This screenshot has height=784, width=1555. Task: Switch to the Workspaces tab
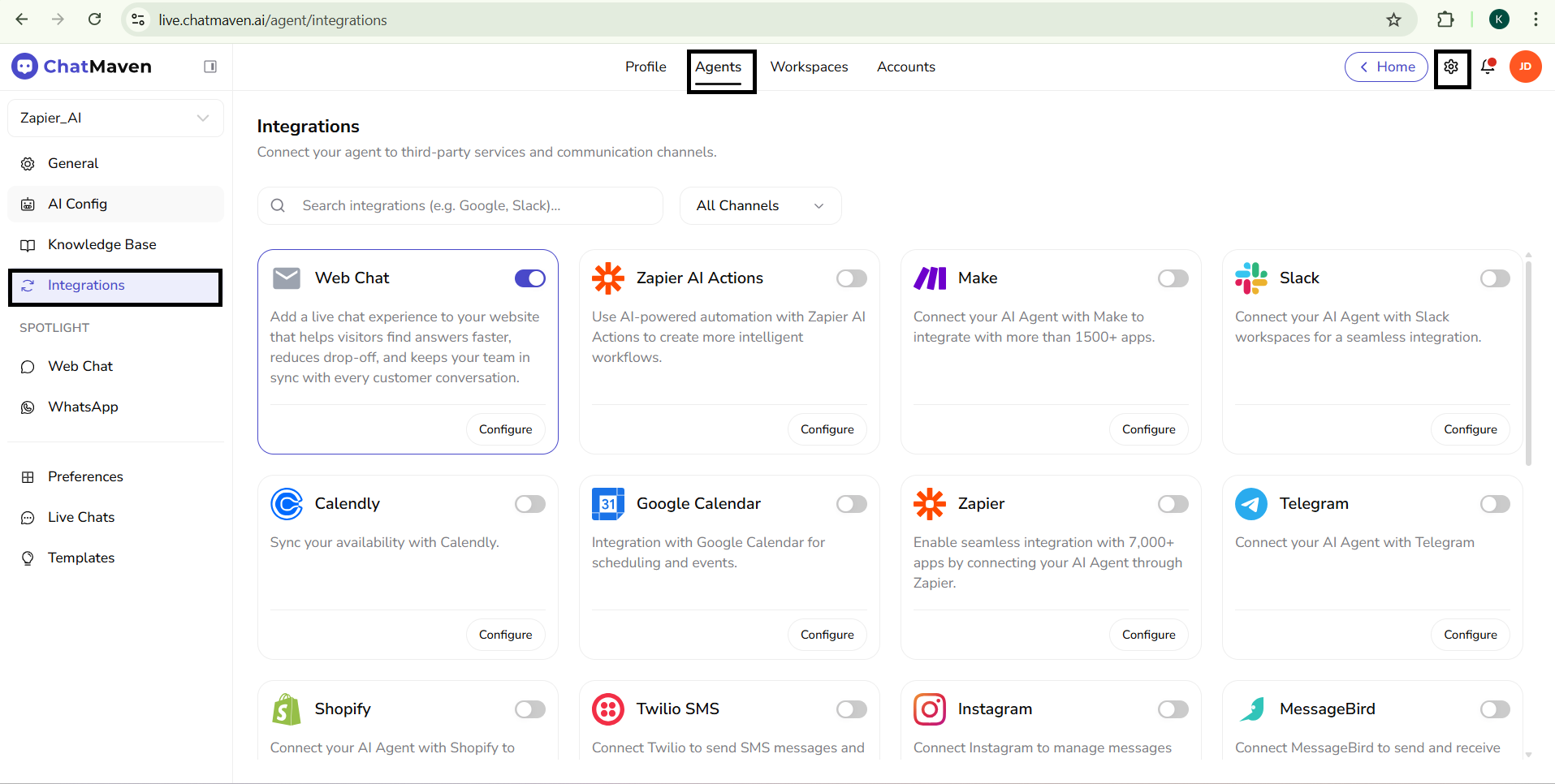[x=809, y=67]
